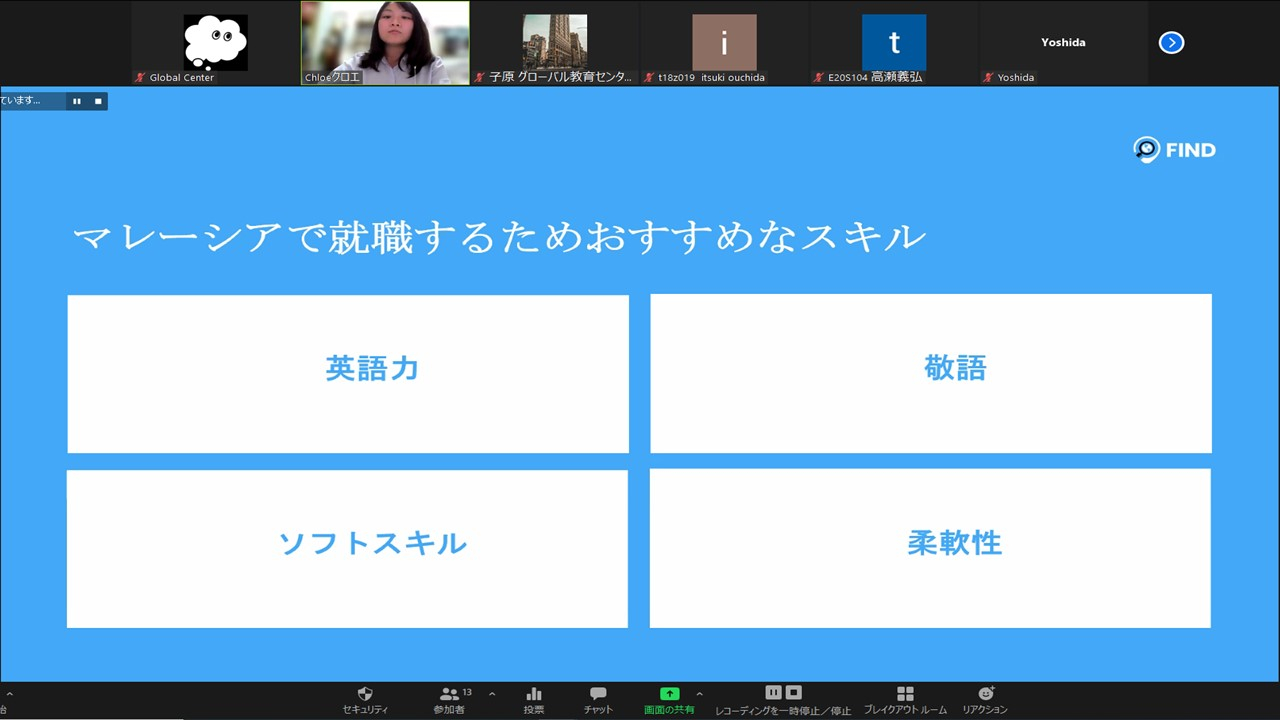
Task: Open Breakout Rooms (ブレイクアウトルーム)
Action: [905, 700]
